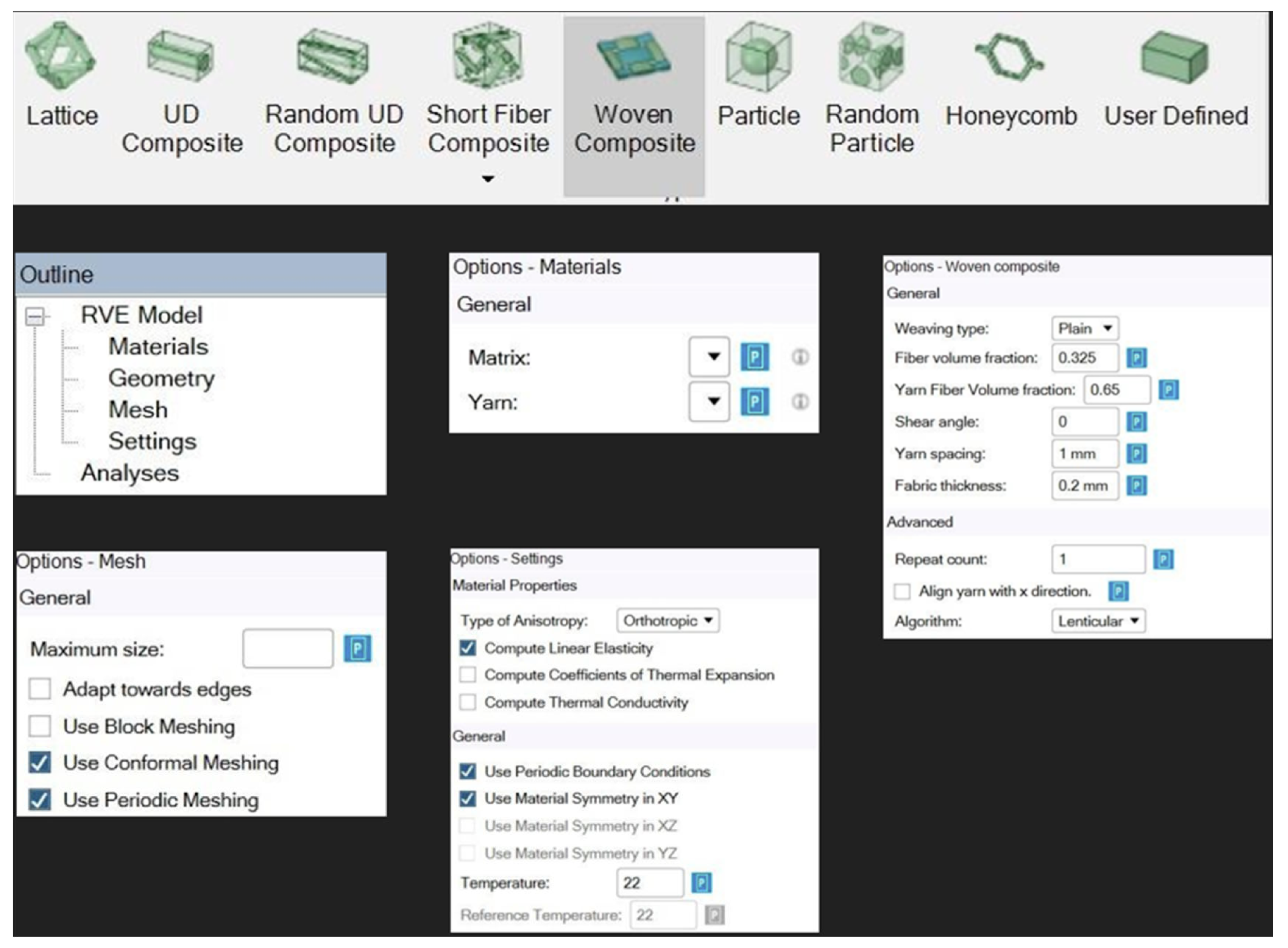The height and width of the screenshot is (948, 1288).
Task: Enable Adapt towards edges checkbox
Action: point(40,688)
